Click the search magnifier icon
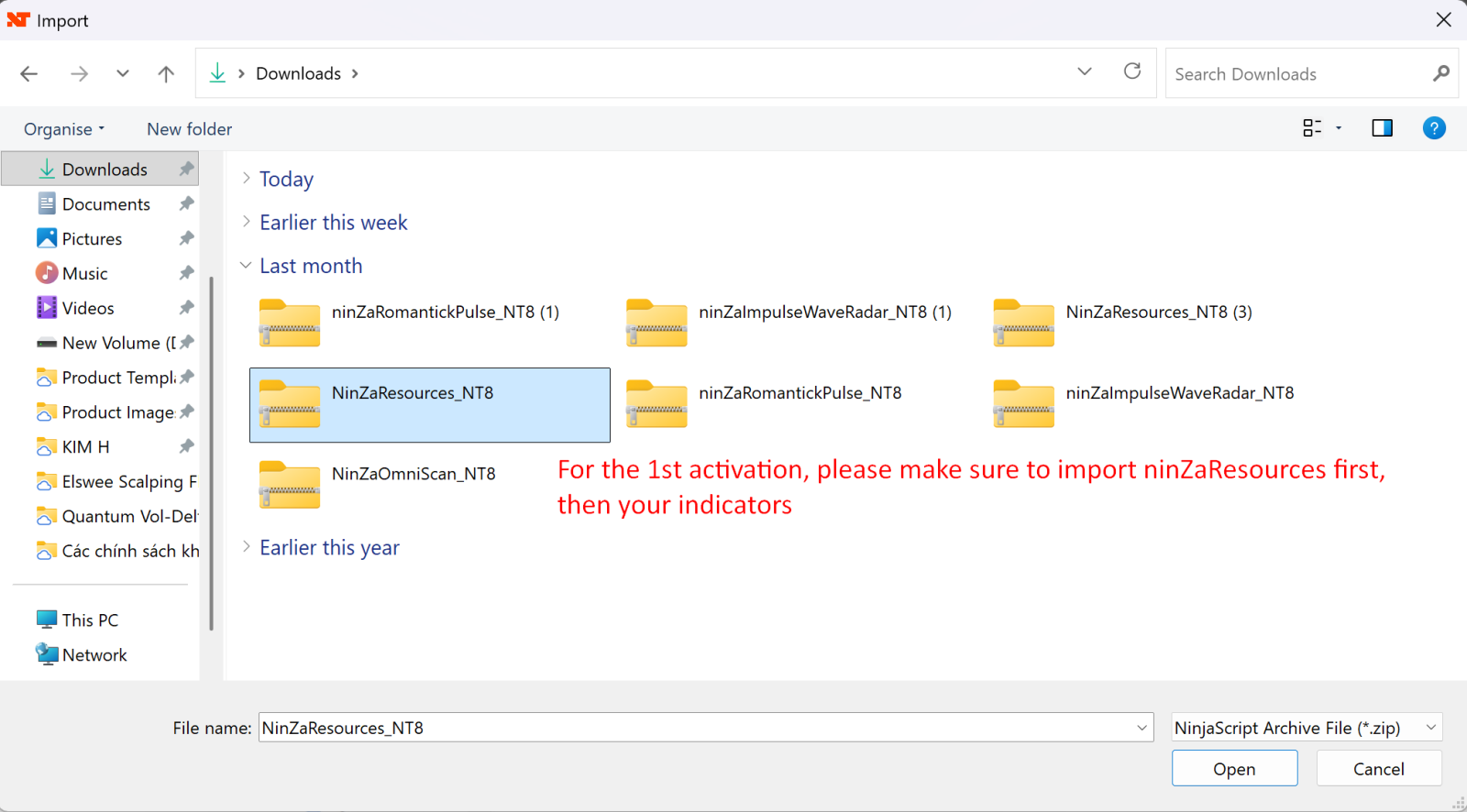The height and width of the screenshot is (812, 1467). click(1441, 73)
